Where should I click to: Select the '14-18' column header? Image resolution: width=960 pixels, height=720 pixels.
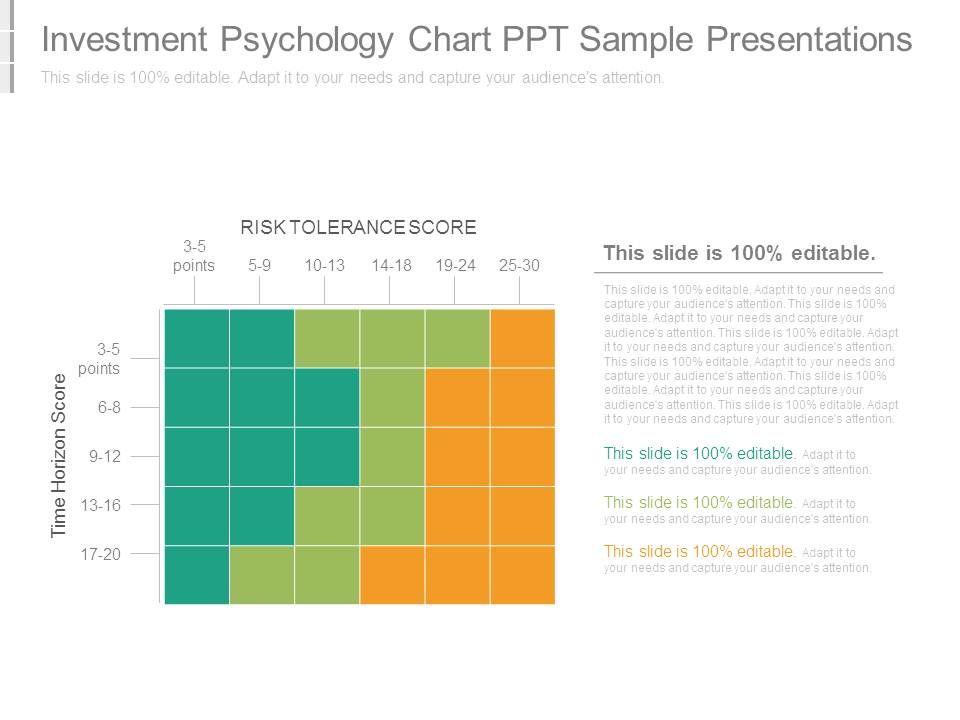click(x=391, y=265)
